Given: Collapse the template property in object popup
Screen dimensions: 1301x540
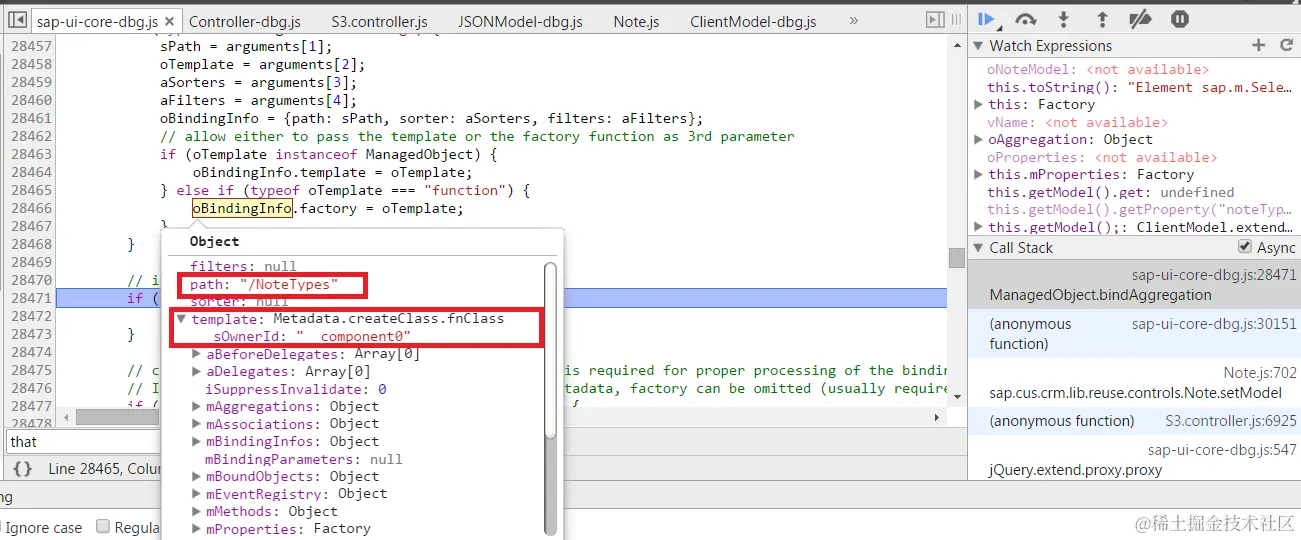Looking at the screenshot, I should (181, 319).
